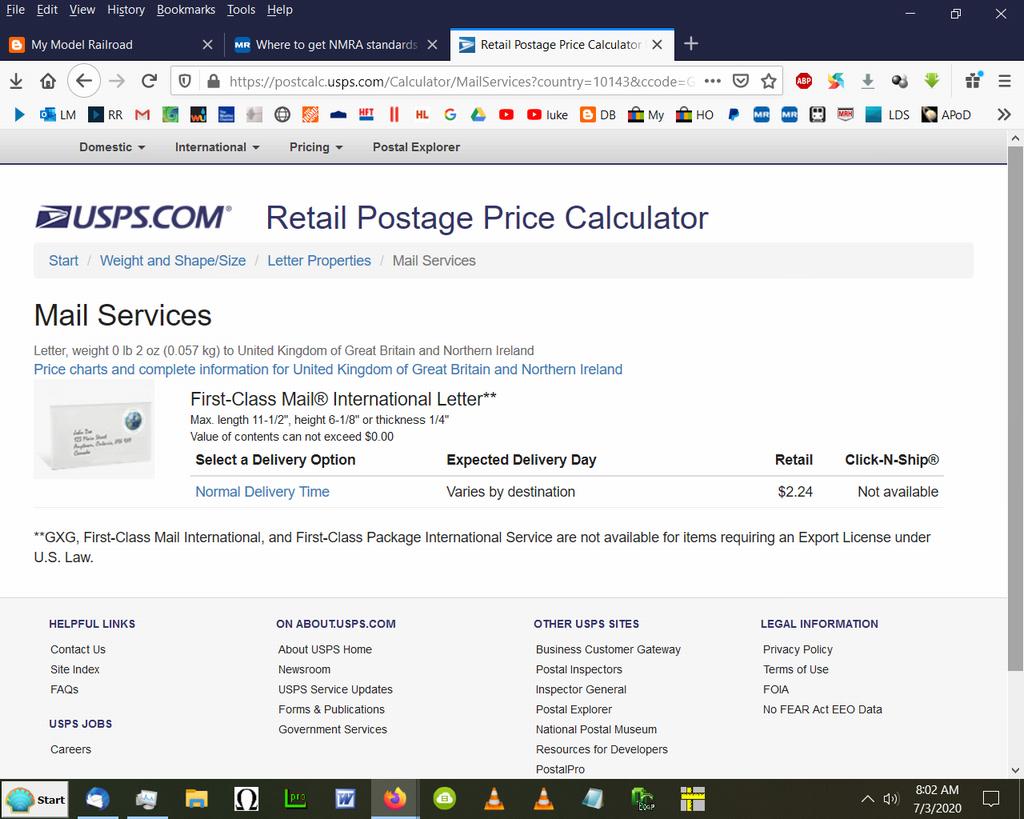Select Normal Delivery Time option
The height and width of the screenshot is (819, 1024).
click(263, 492)
